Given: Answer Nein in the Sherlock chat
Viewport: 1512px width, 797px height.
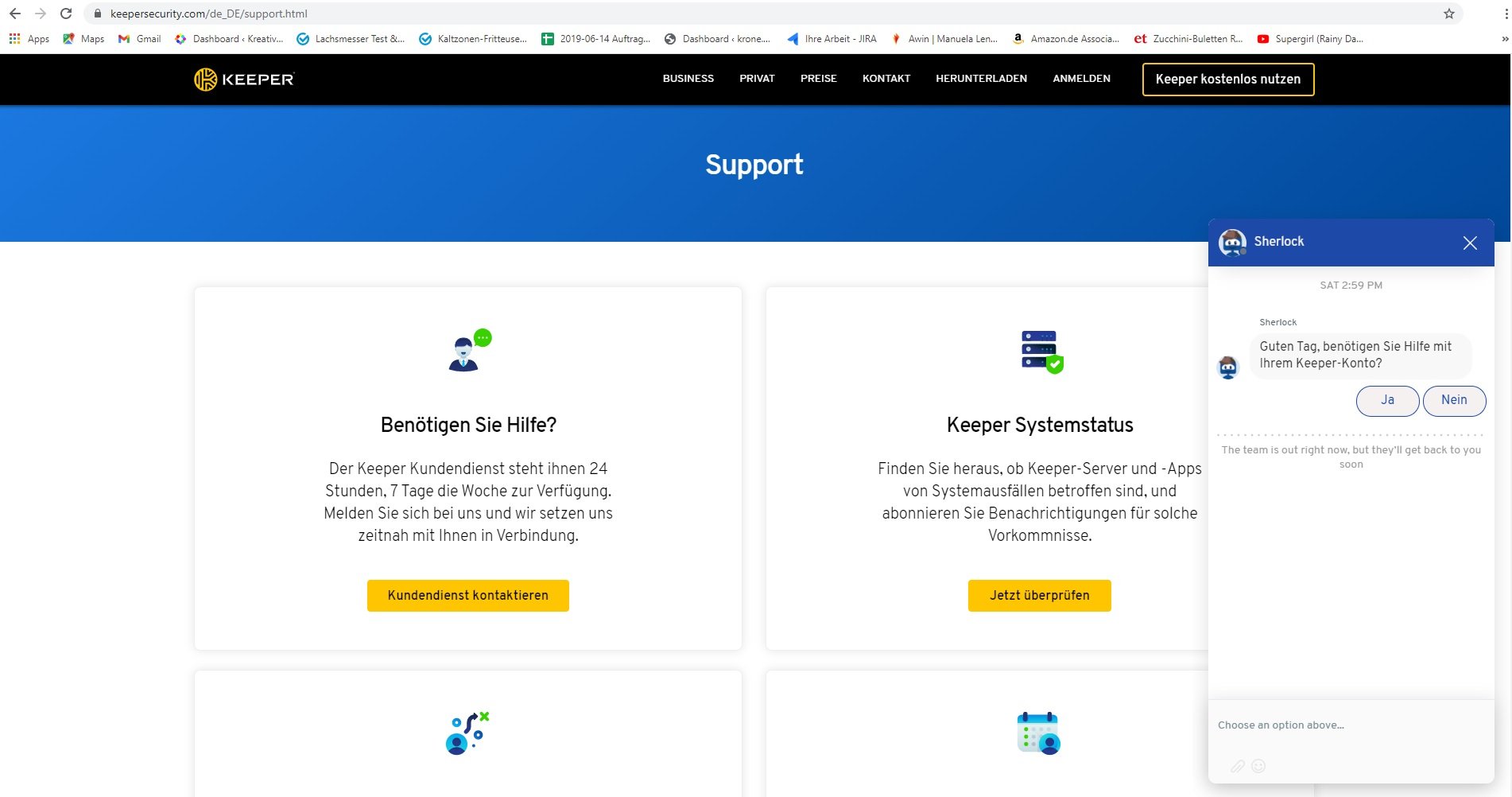Looking at the screenshot, I should [1454, 401].
